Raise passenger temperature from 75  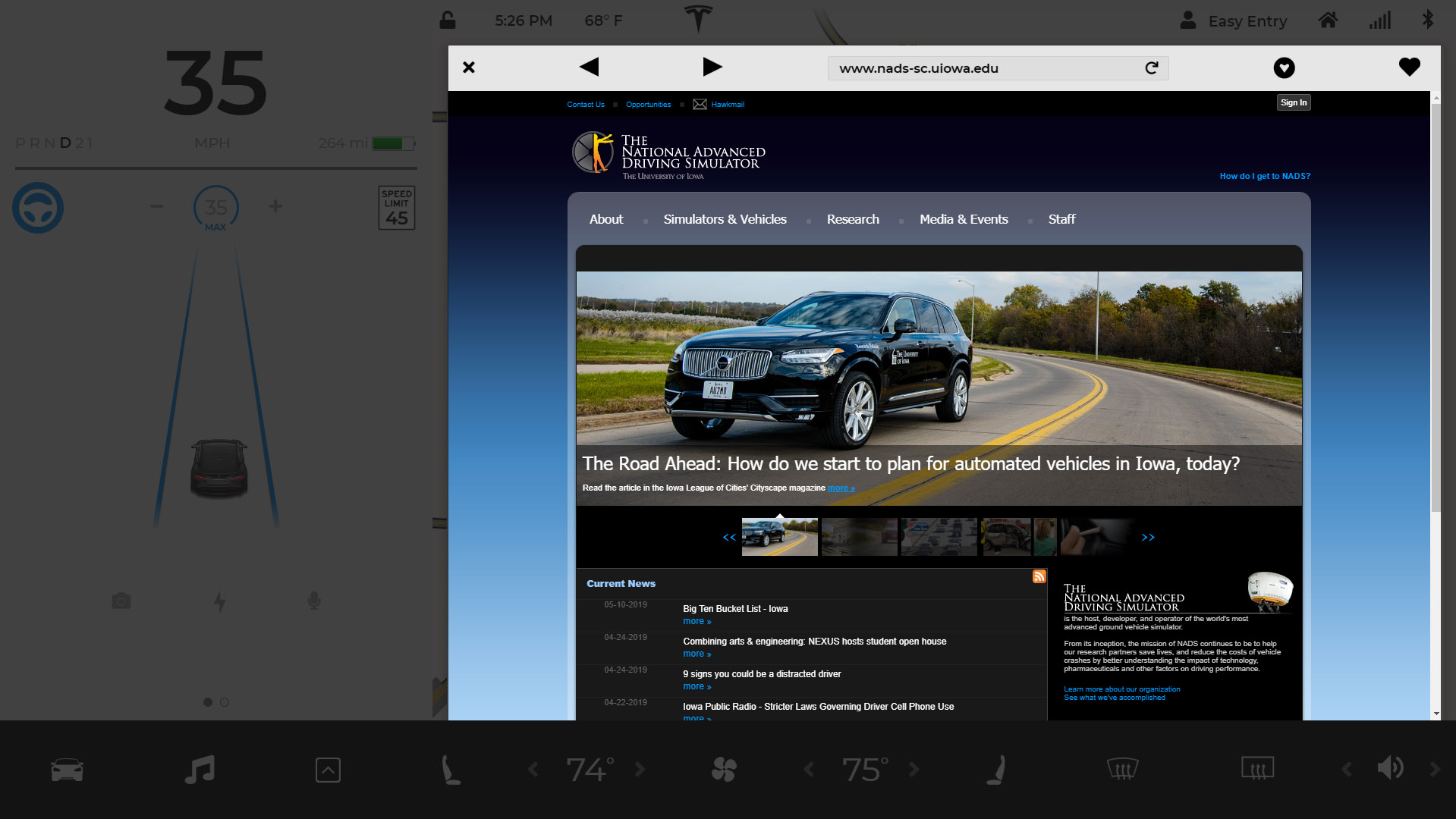(x=914, y=770)
